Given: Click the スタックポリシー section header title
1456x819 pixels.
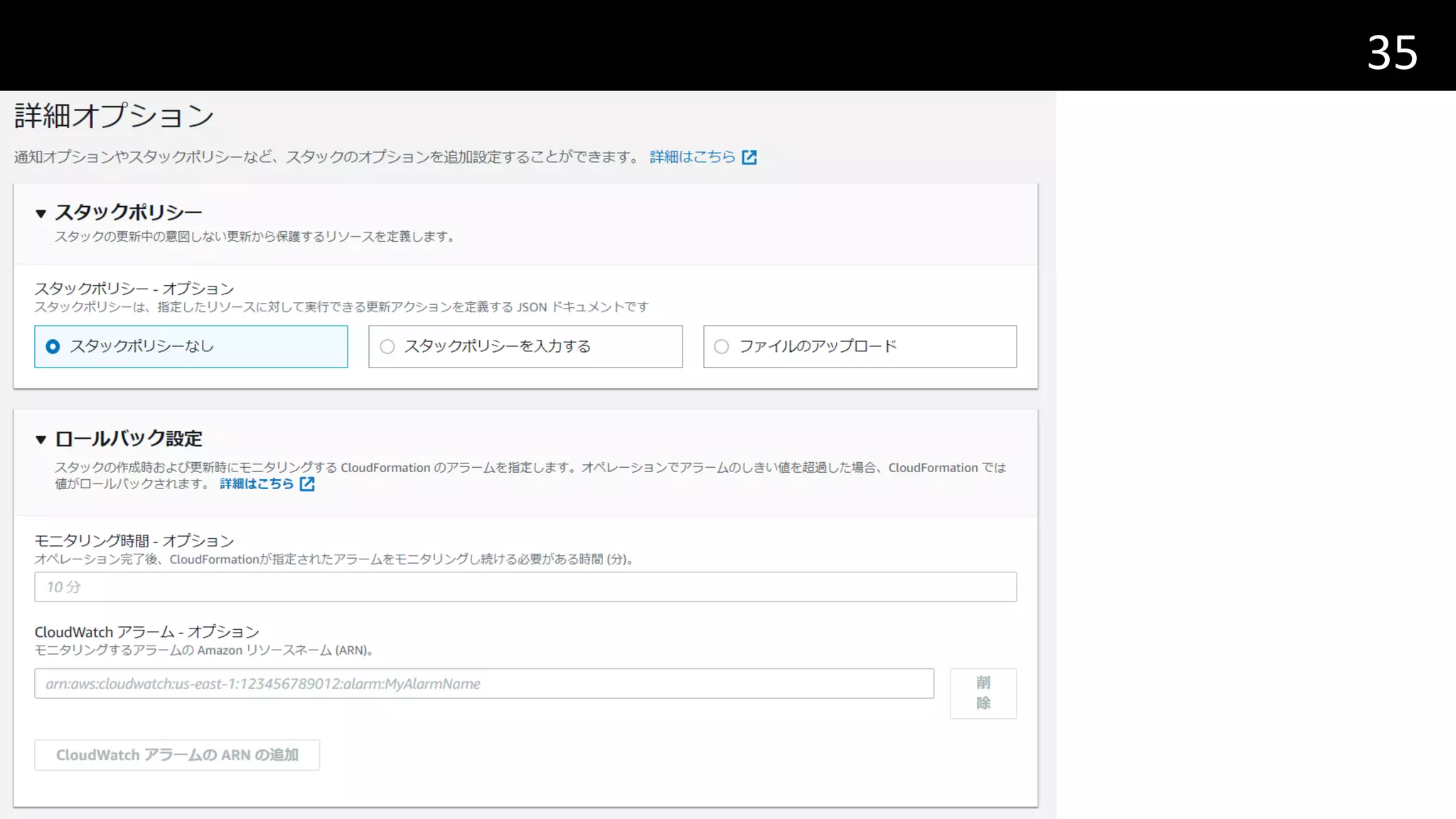Looking at the screenshot, I should coord(129,213).
